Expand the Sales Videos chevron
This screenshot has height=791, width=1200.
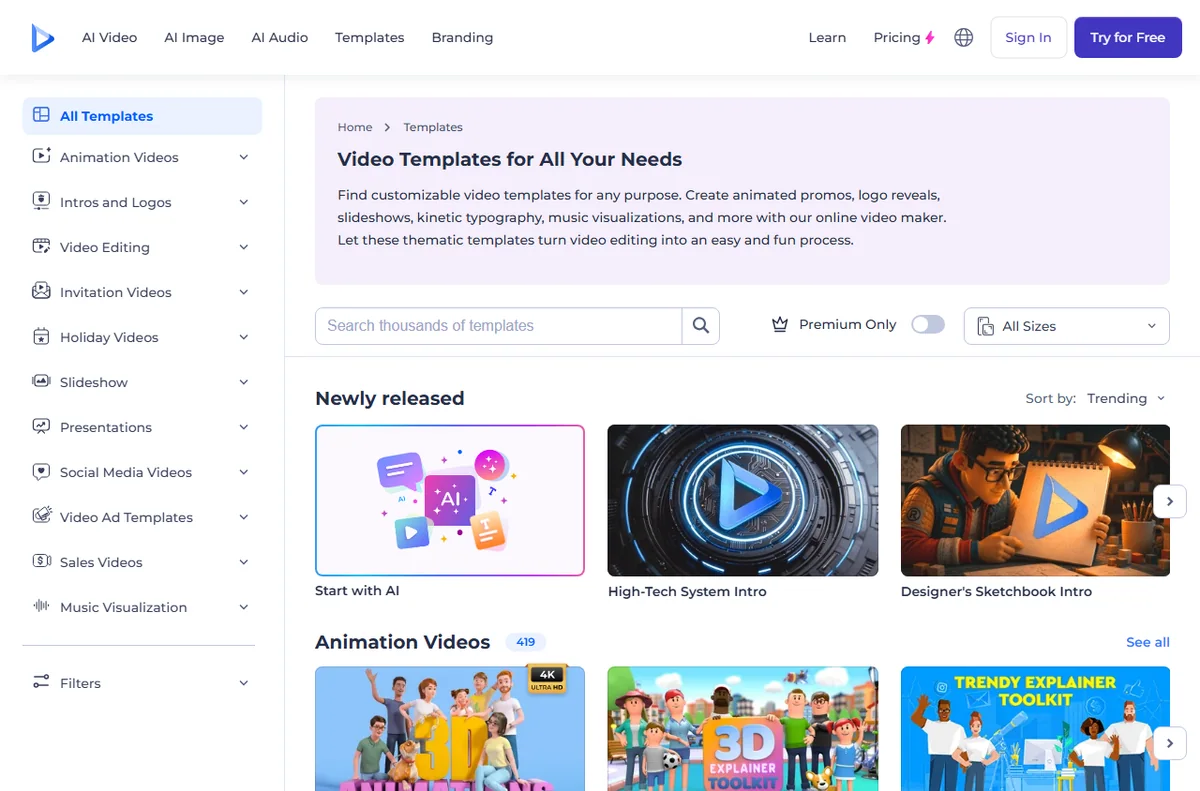[x=244, y=562]
